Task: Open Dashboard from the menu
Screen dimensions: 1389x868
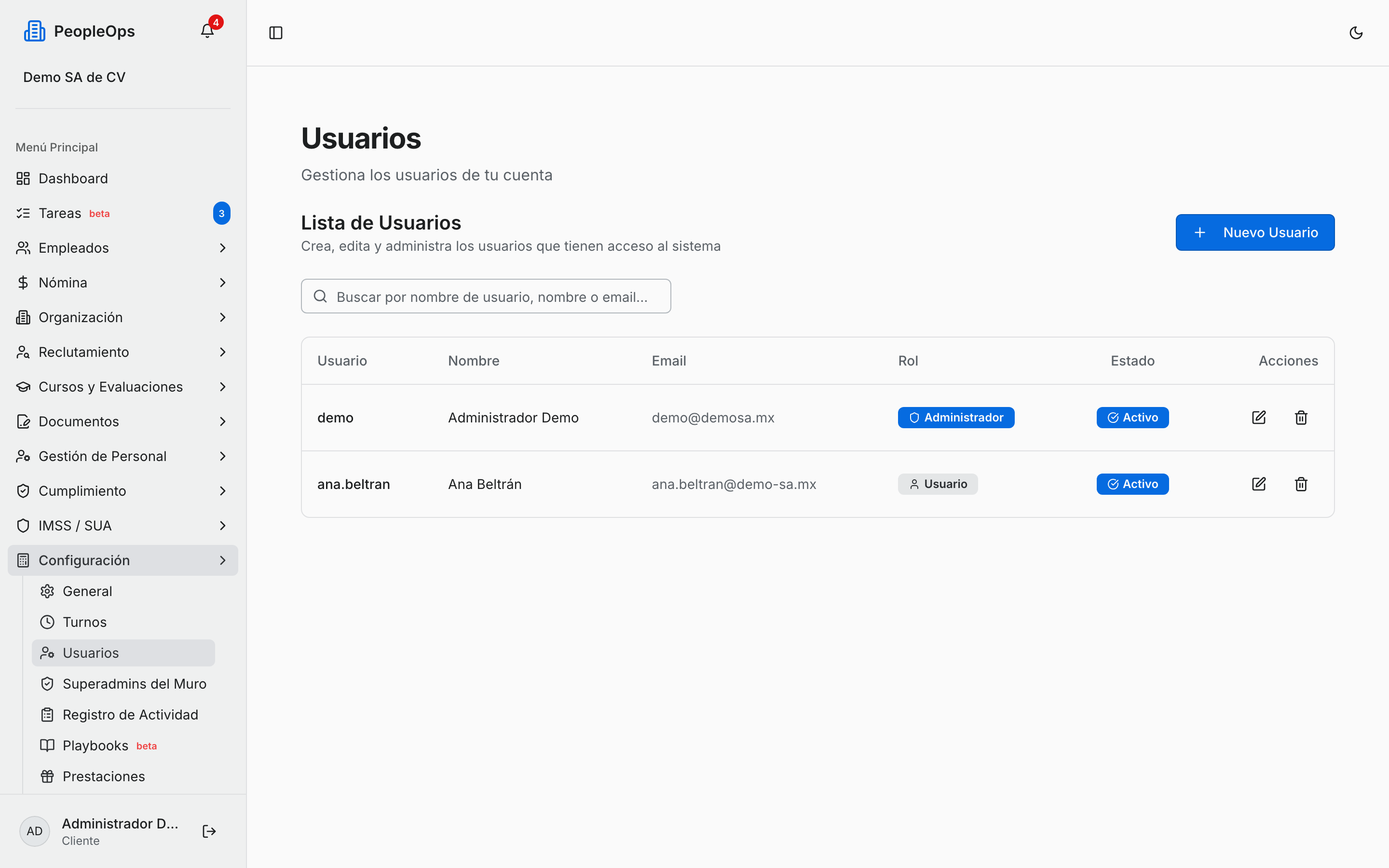Action: click(123, 178)
